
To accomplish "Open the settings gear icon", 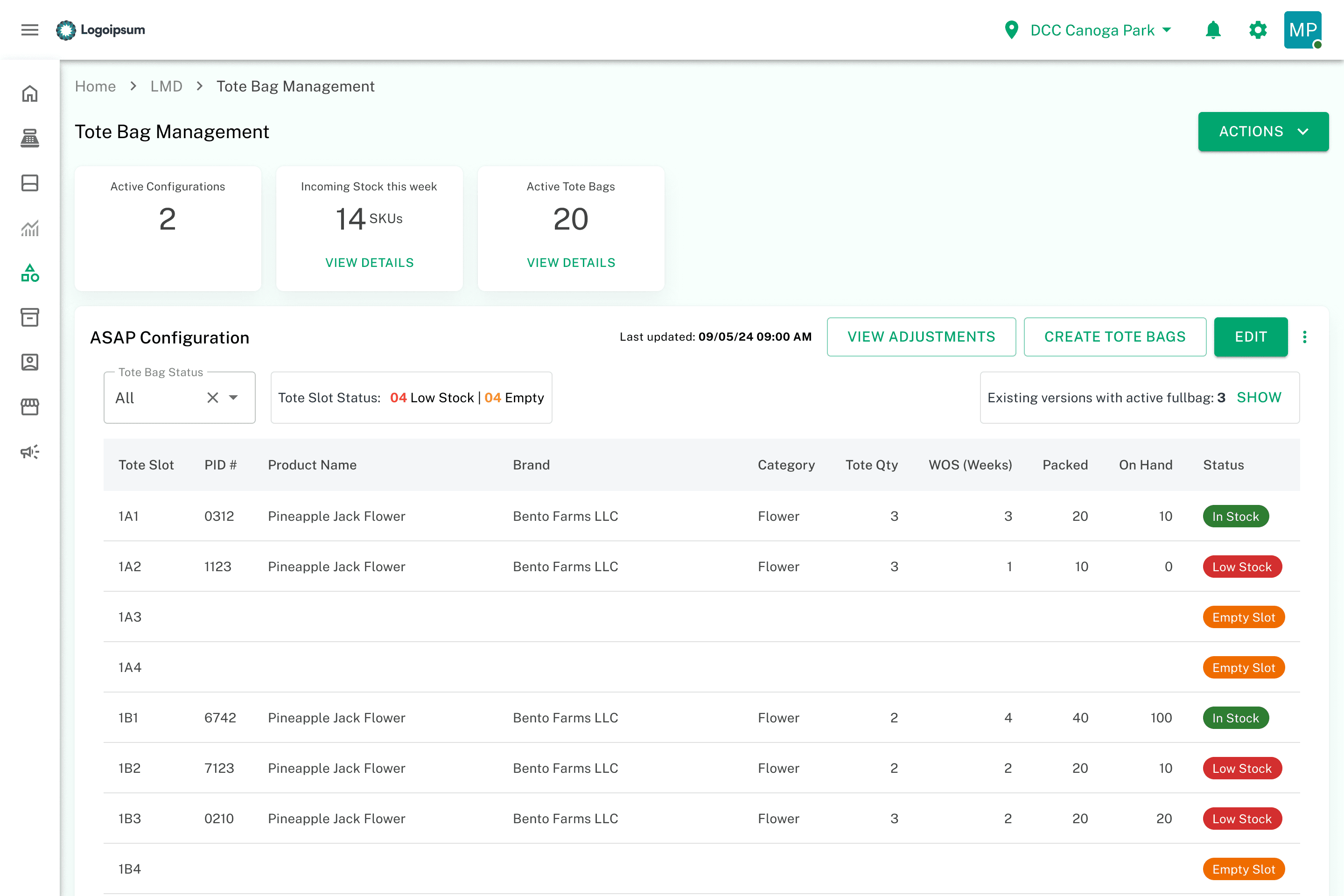I will [1258, 30].
